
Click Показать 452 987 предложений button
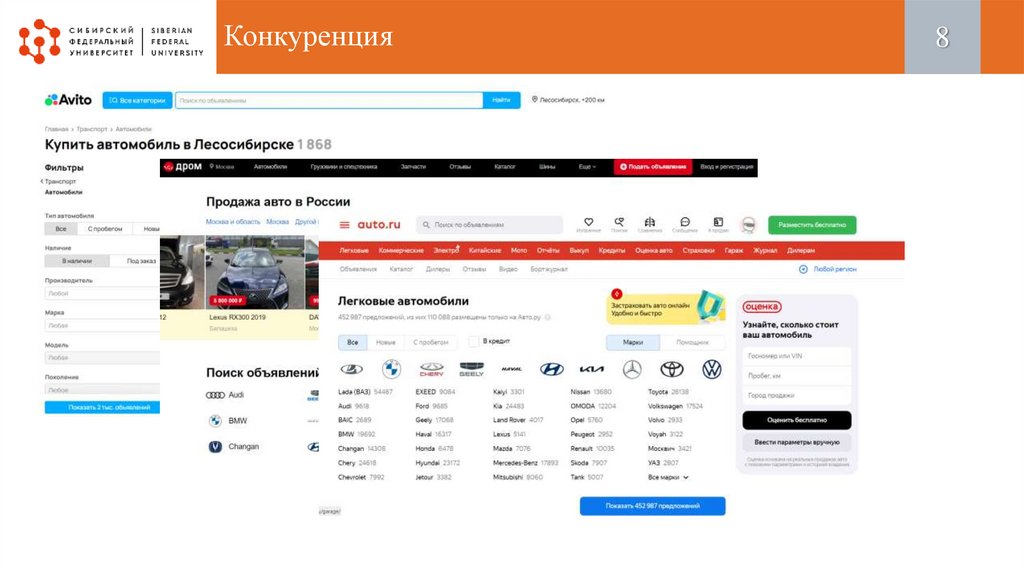tap(652, 506)
